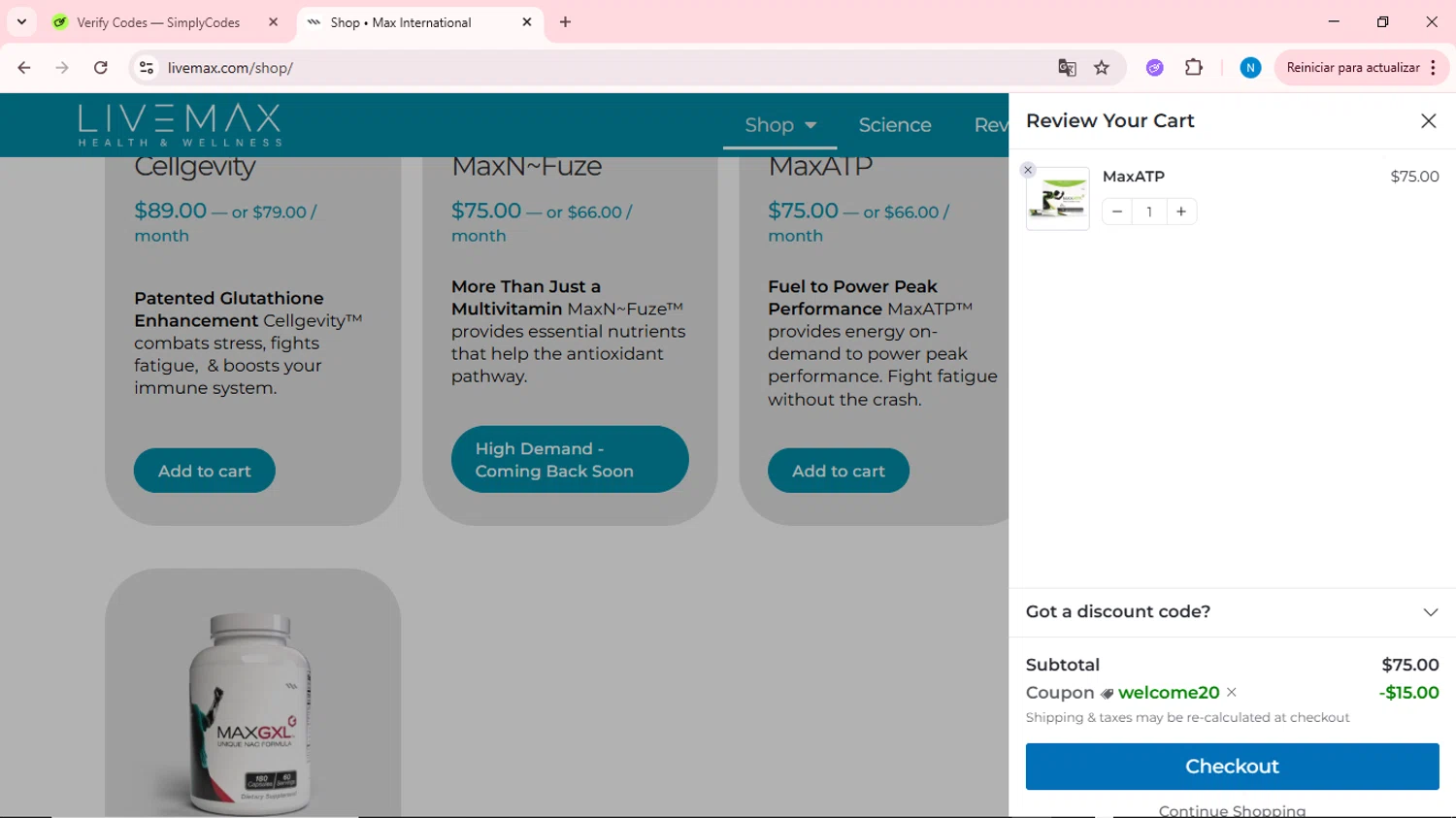Viewport: 1456px width, 818px height.
Task: Bookmark this page with the star
Action: point(1102,68)
